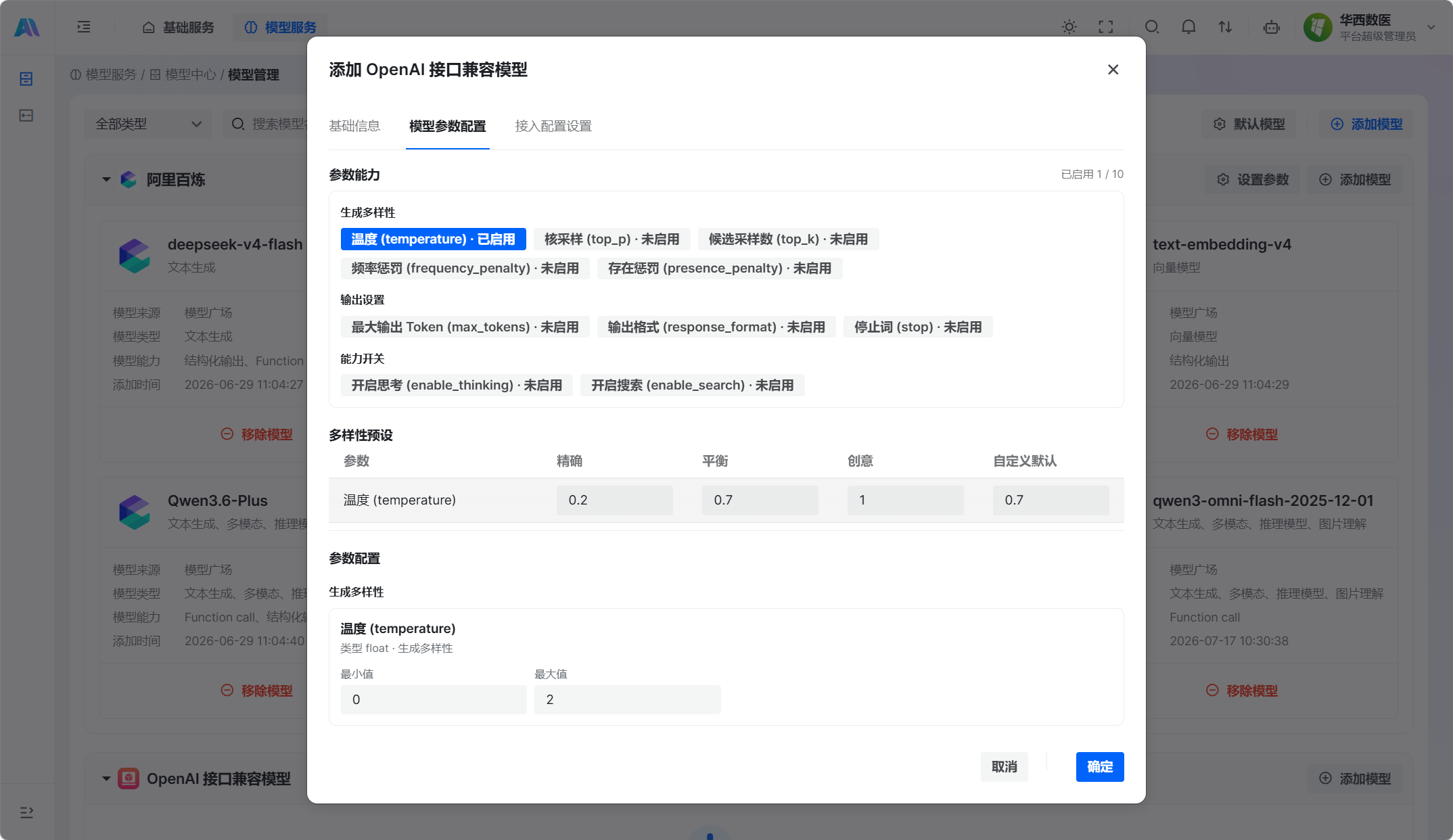1453x840 pixels.
Task: Remove the deepseek-v4-flash model
Action: click(257, 434)
